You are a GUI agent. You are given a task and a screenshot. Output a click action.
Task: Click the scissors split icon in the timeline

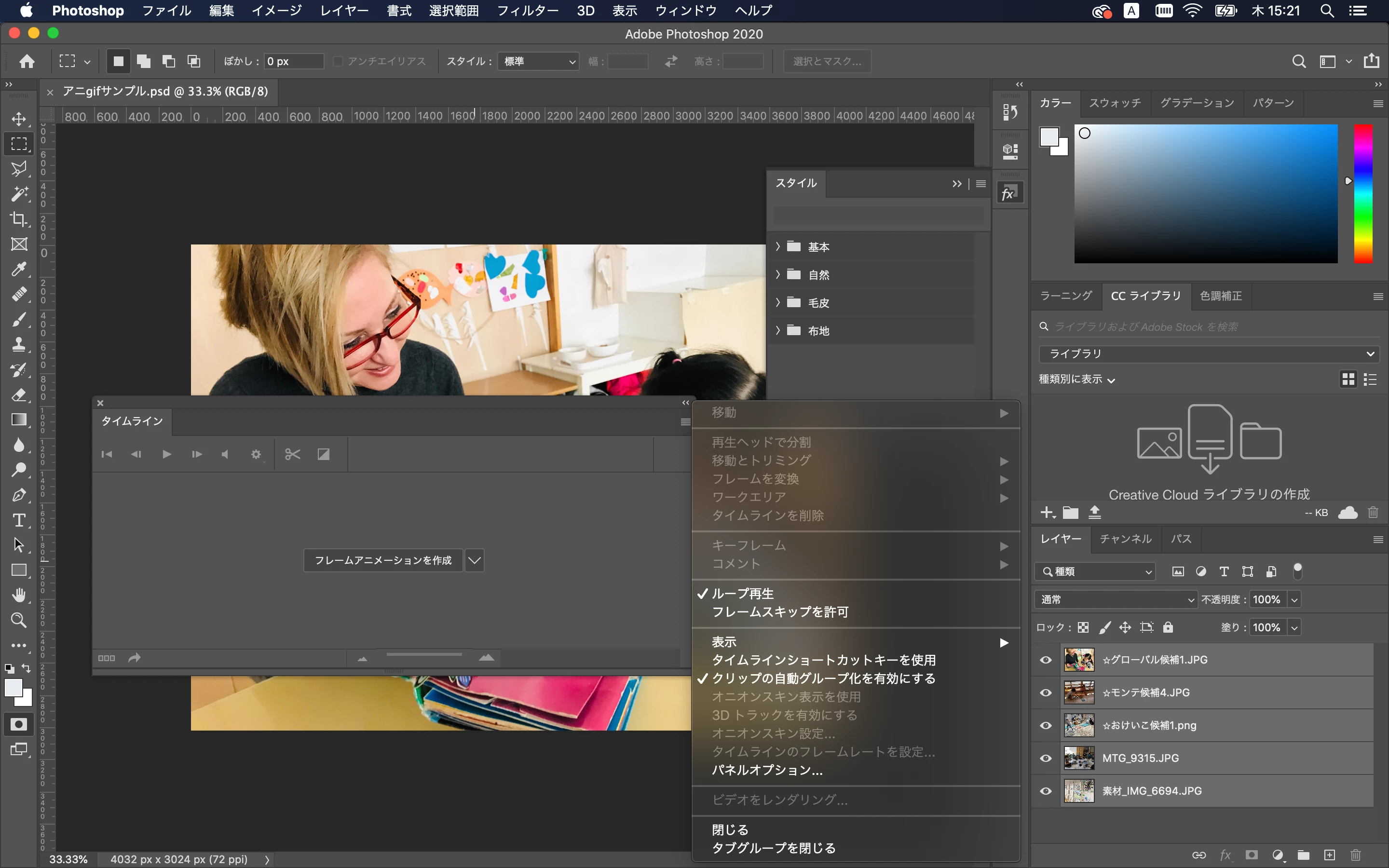(x=293, y=455)
